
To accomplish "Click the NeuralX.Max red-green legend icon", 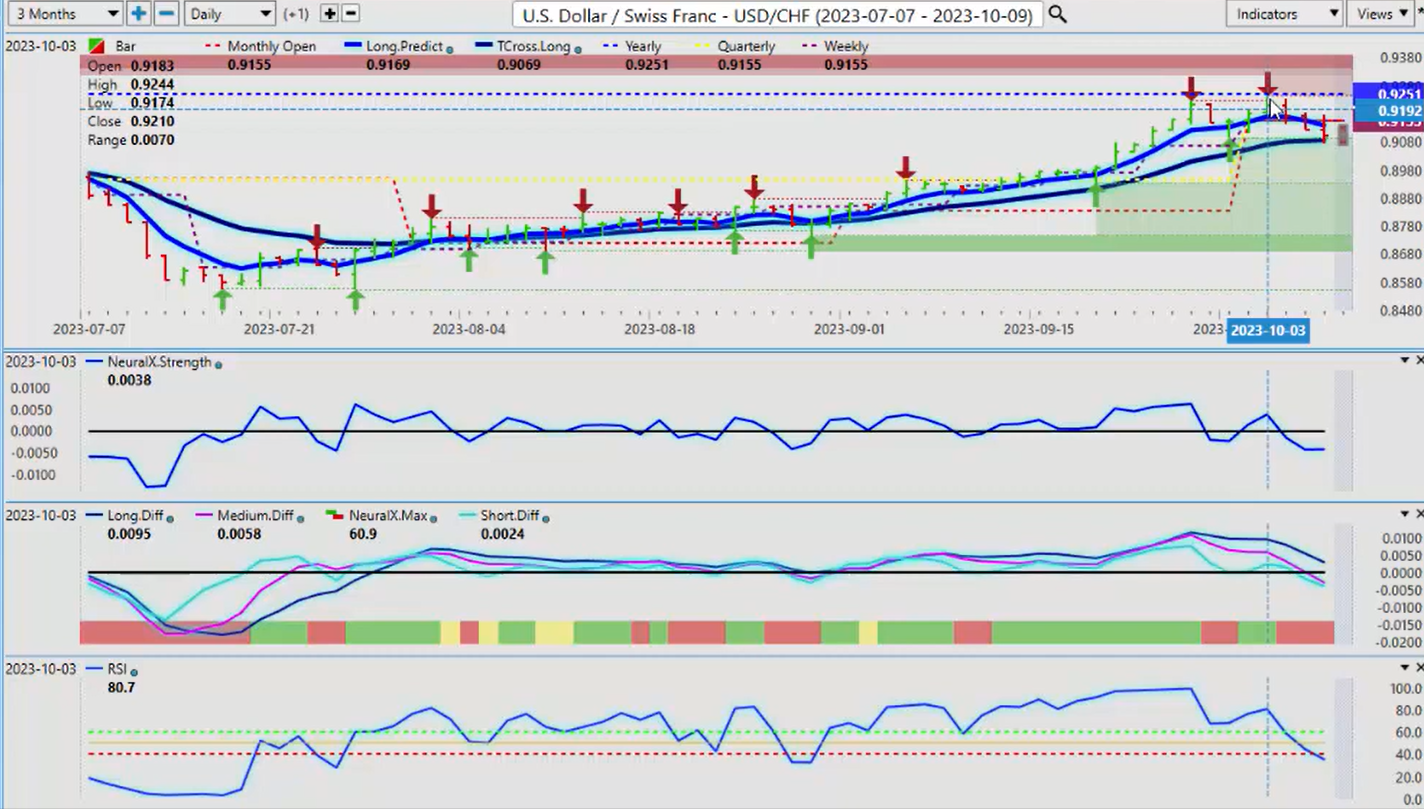I will coord(335,516).
